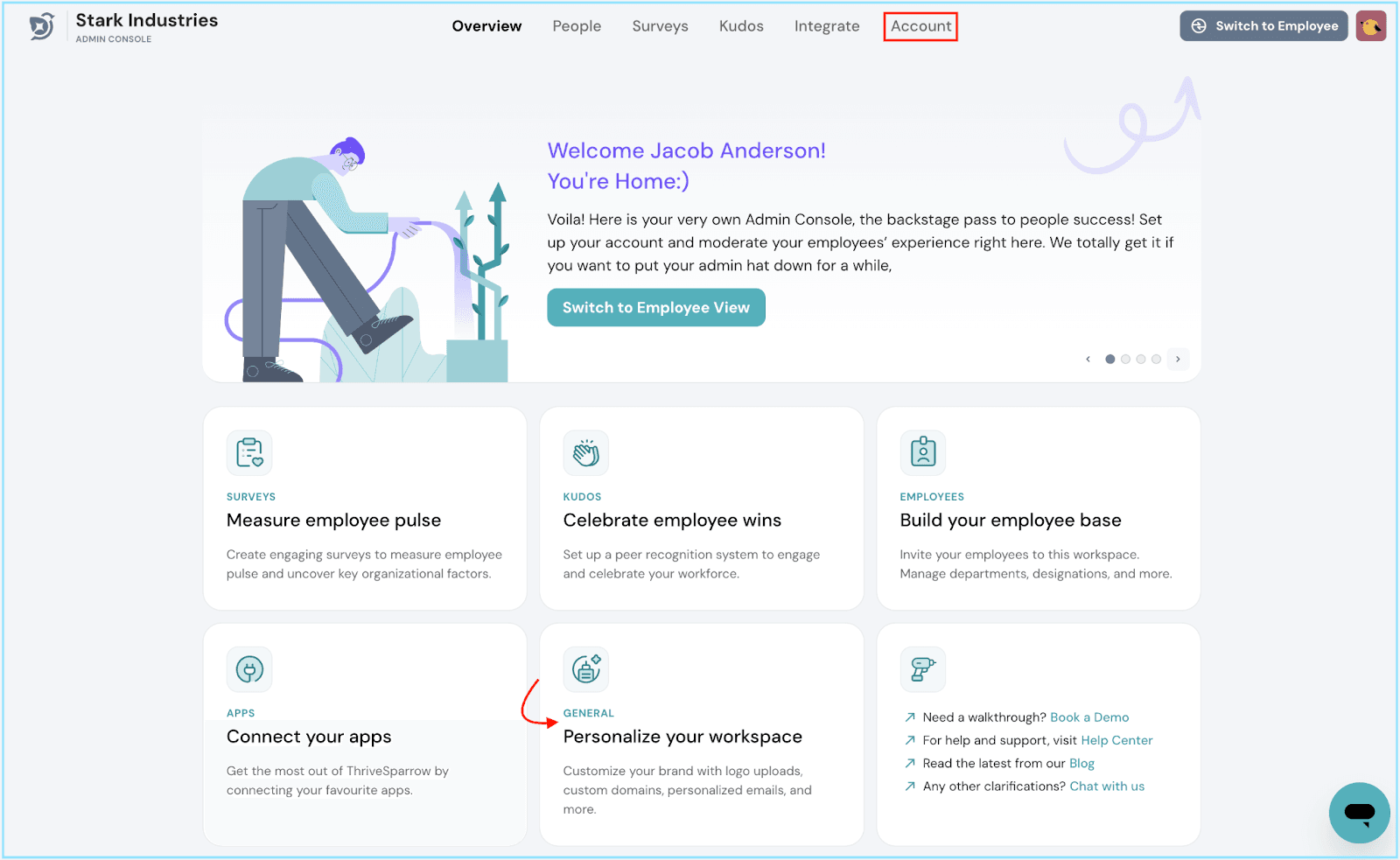Click the General personalize workspace icon
Image resolution: width=1400 pixels, height=860 pixels.
click(585, 670)
